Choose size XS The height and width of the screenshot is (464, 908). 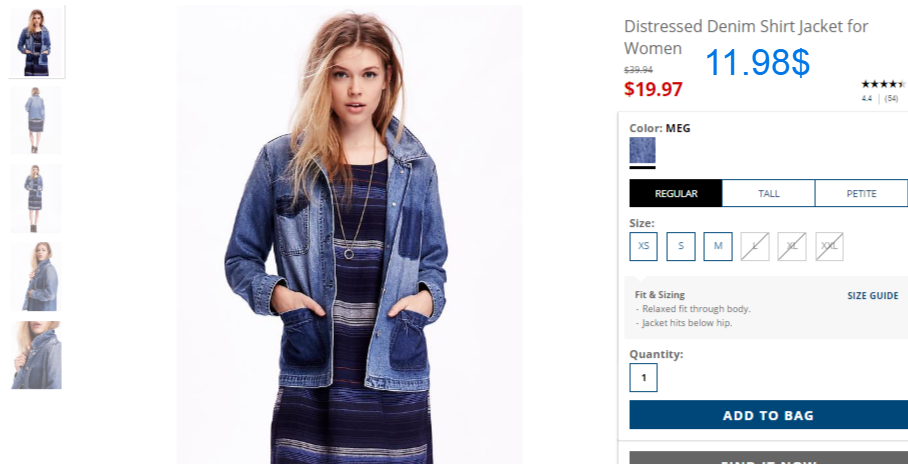coord(643,246)
